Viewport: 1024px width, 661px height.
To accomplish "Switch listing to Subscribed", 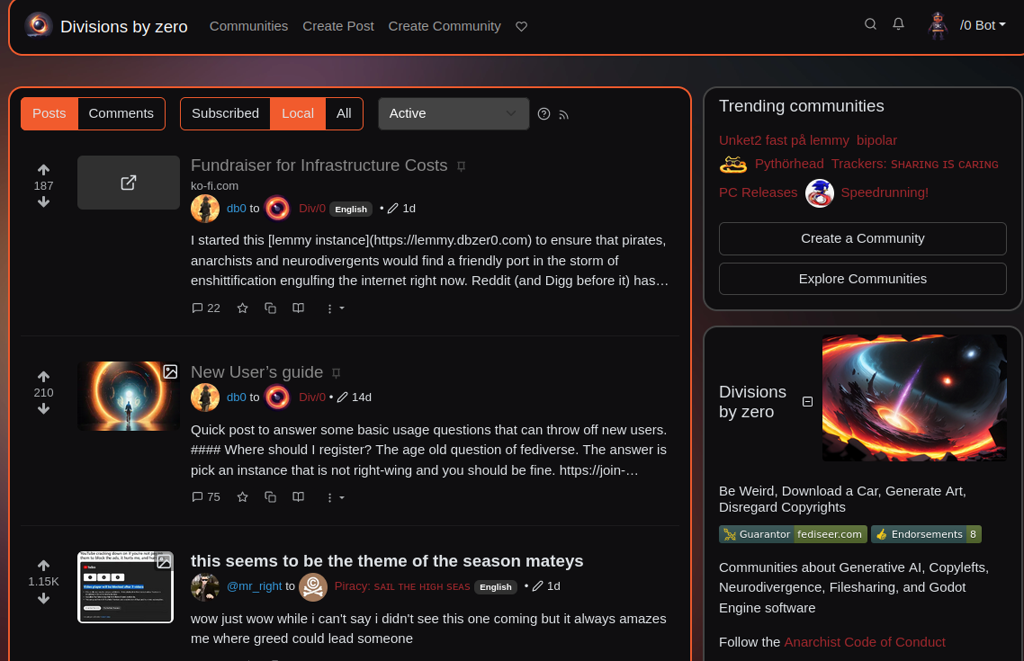I will pos(225,114).
